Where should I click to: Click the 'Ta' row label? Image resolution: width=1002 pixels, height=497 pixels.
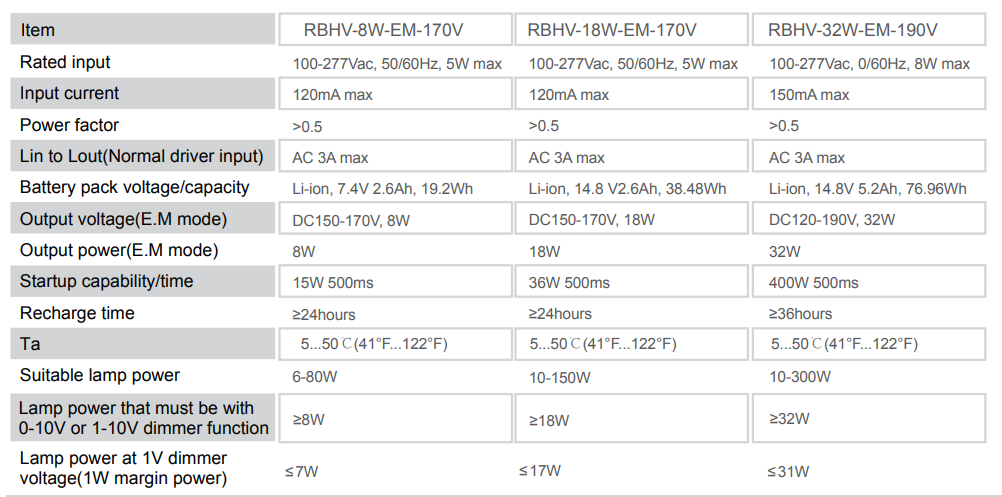tap(29, 343)
